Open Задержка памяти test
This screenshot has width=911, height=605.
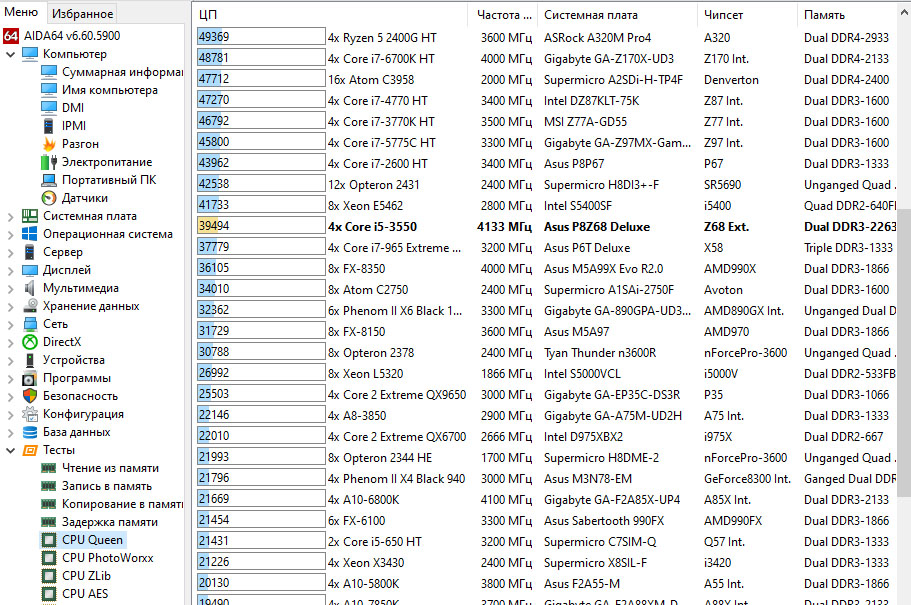pos(110,522)
